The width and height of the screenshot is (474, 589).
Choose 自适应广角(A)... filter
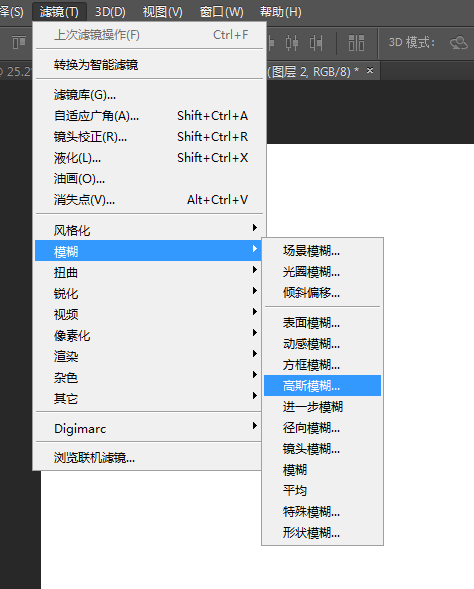(149, 116)
